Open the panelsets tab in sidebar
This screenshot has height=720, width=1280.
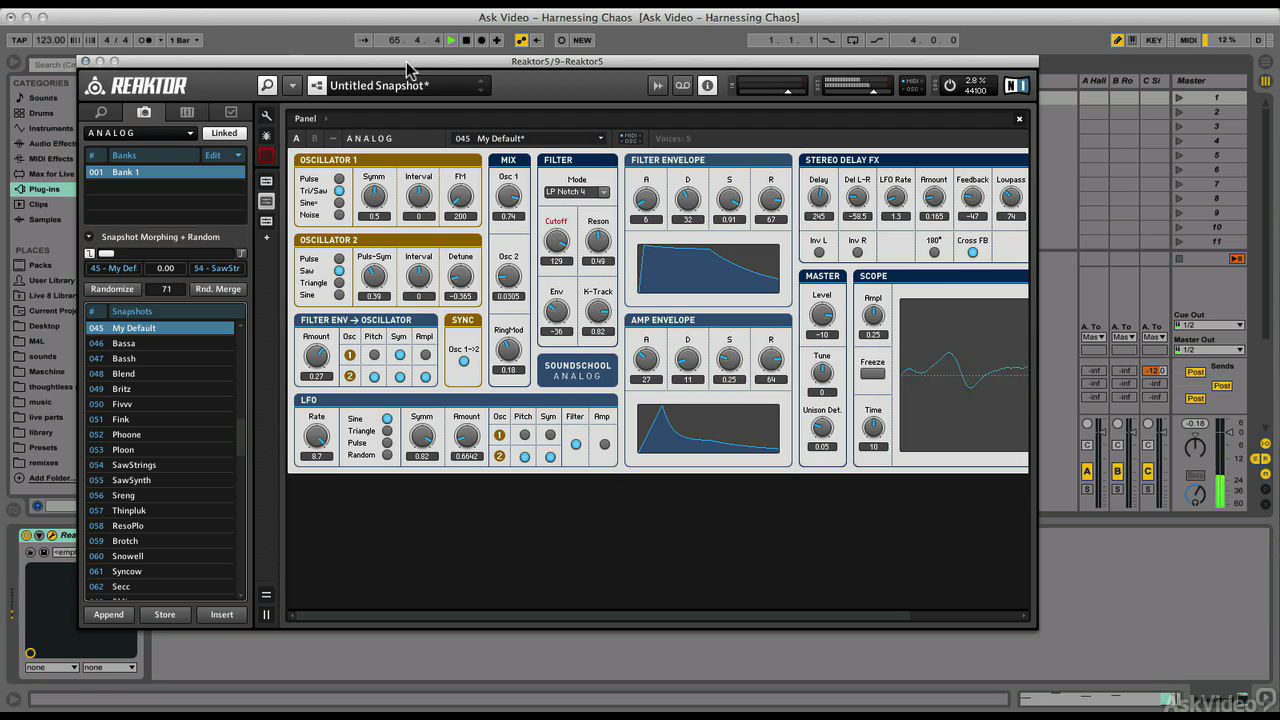(x=187, y=113)
